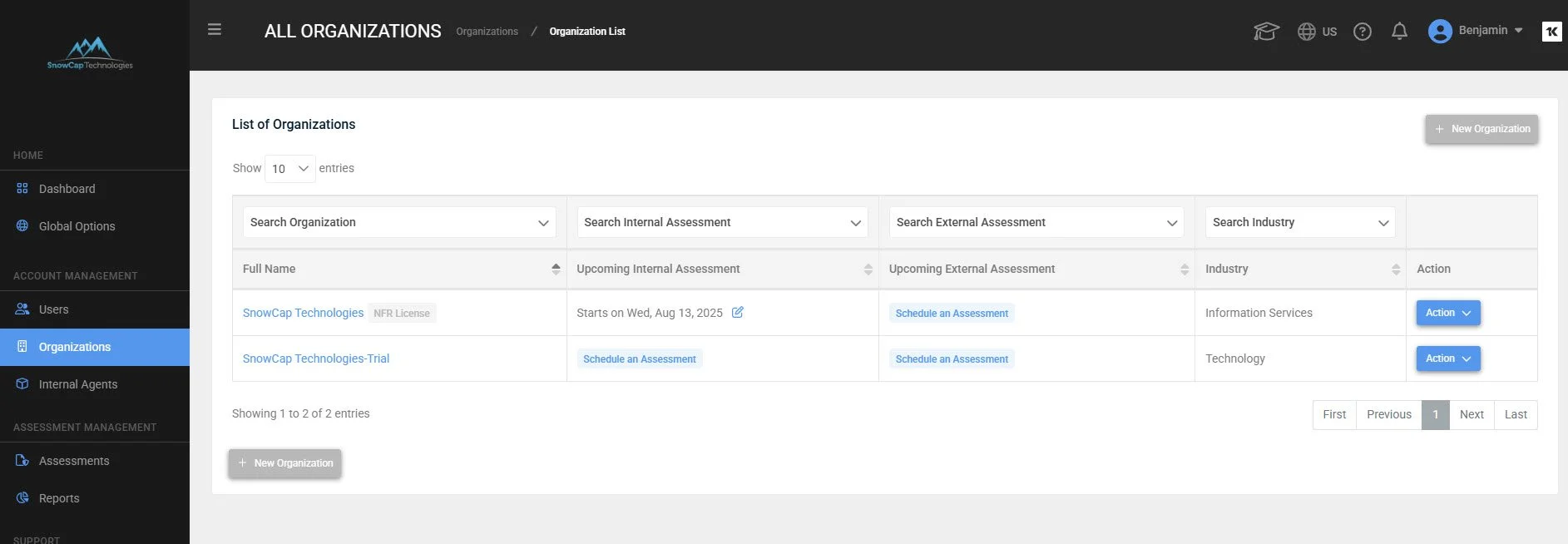Click the Organization List breadcrumb text
This screenshot has width=1568, height=544.
587,32
